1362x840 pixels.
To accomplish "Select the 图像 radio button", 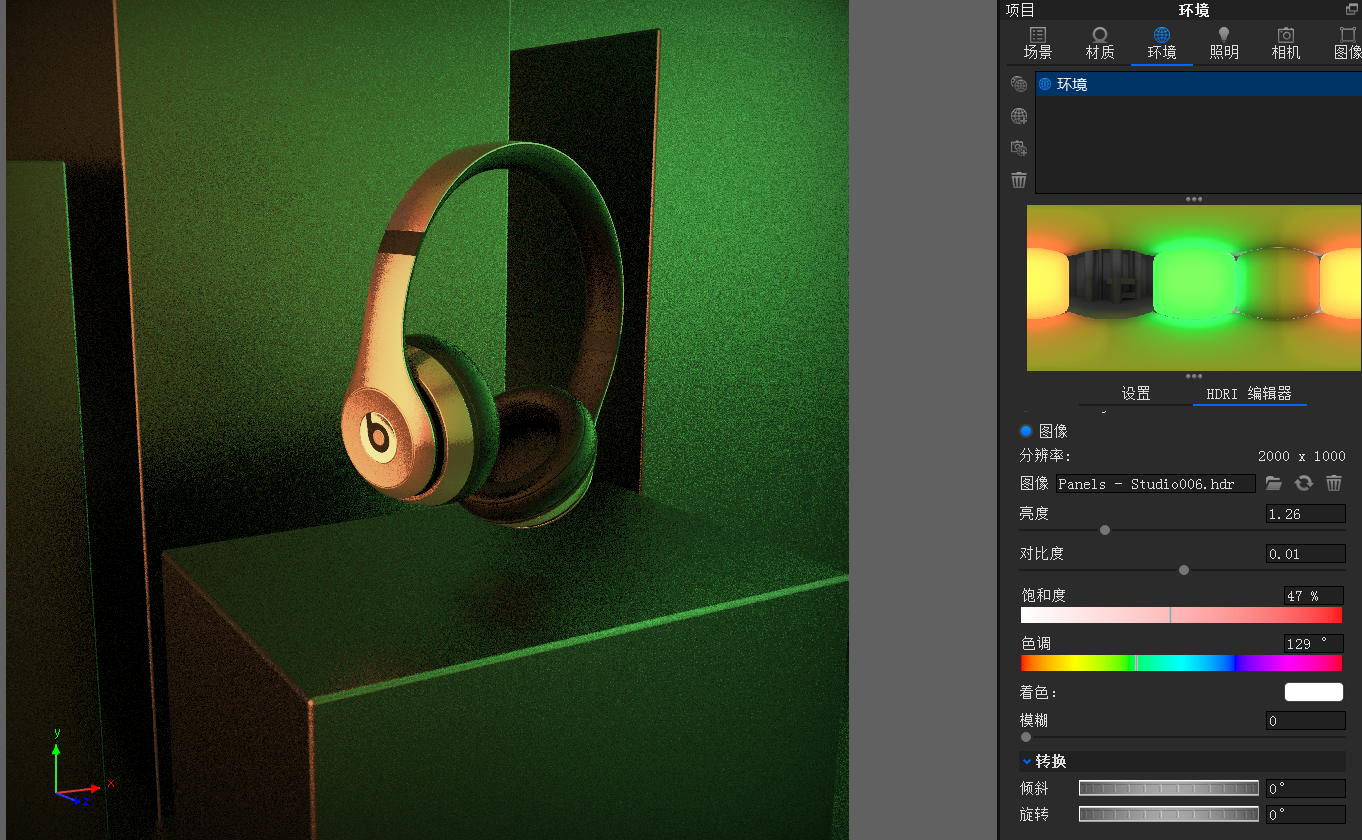I will tap(1025, 431).
